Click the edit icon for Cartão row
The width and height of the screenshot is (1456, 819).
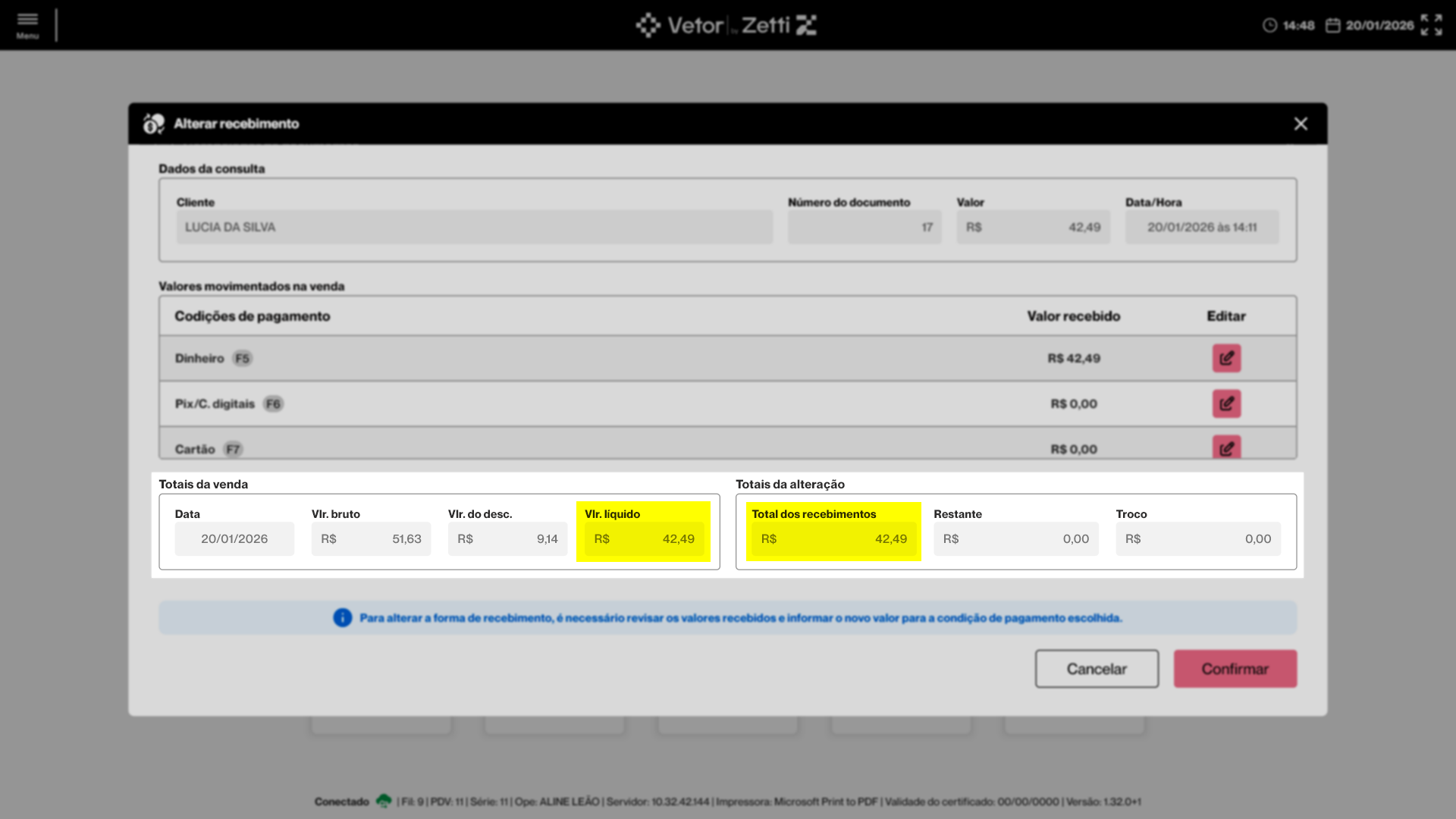click(x=1225, y=447)
